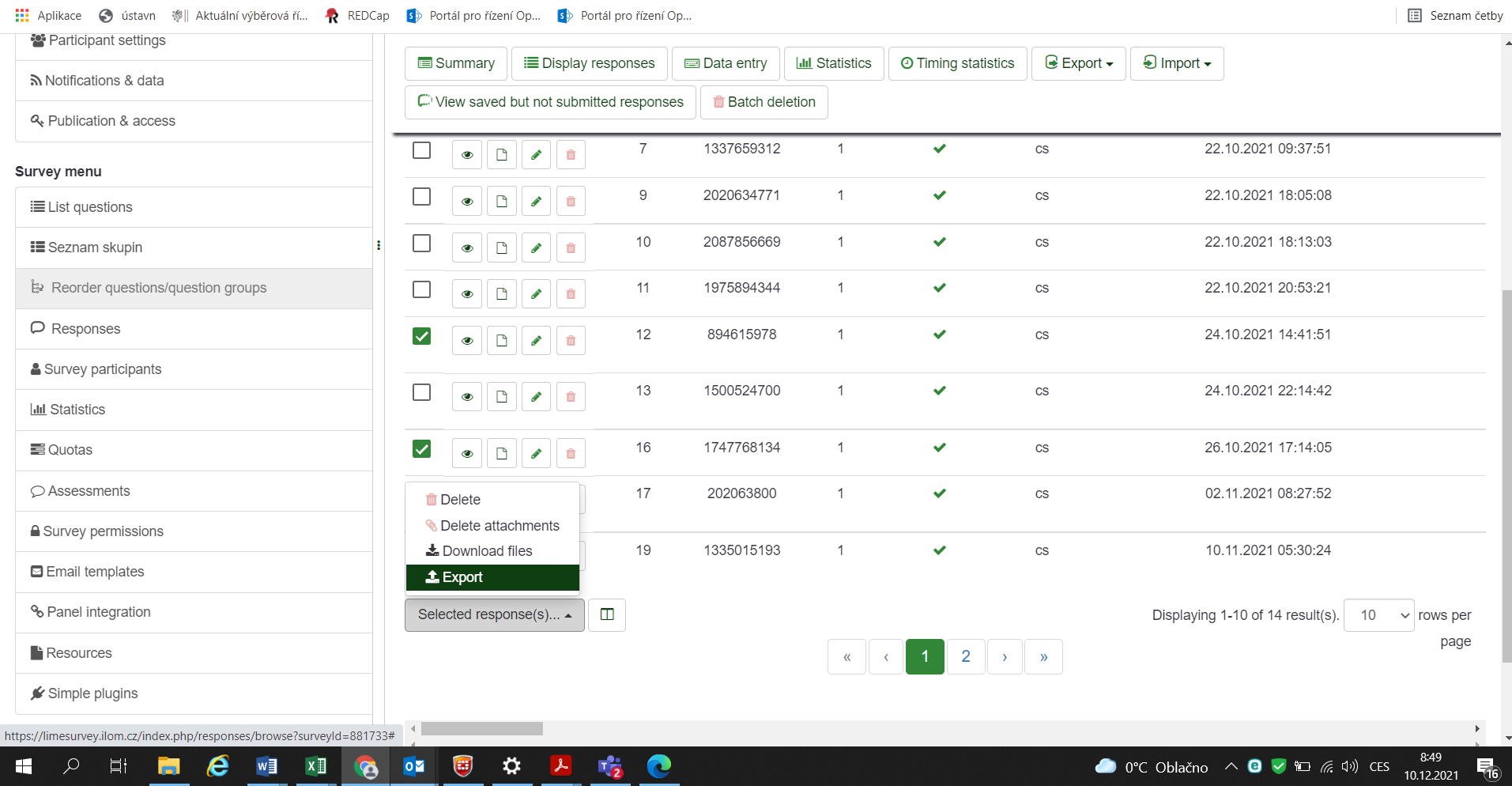This screenshot has width=1512, height=786.
Task: Click the column selection icon beside Selected response(s)
Action: point(607,615)
